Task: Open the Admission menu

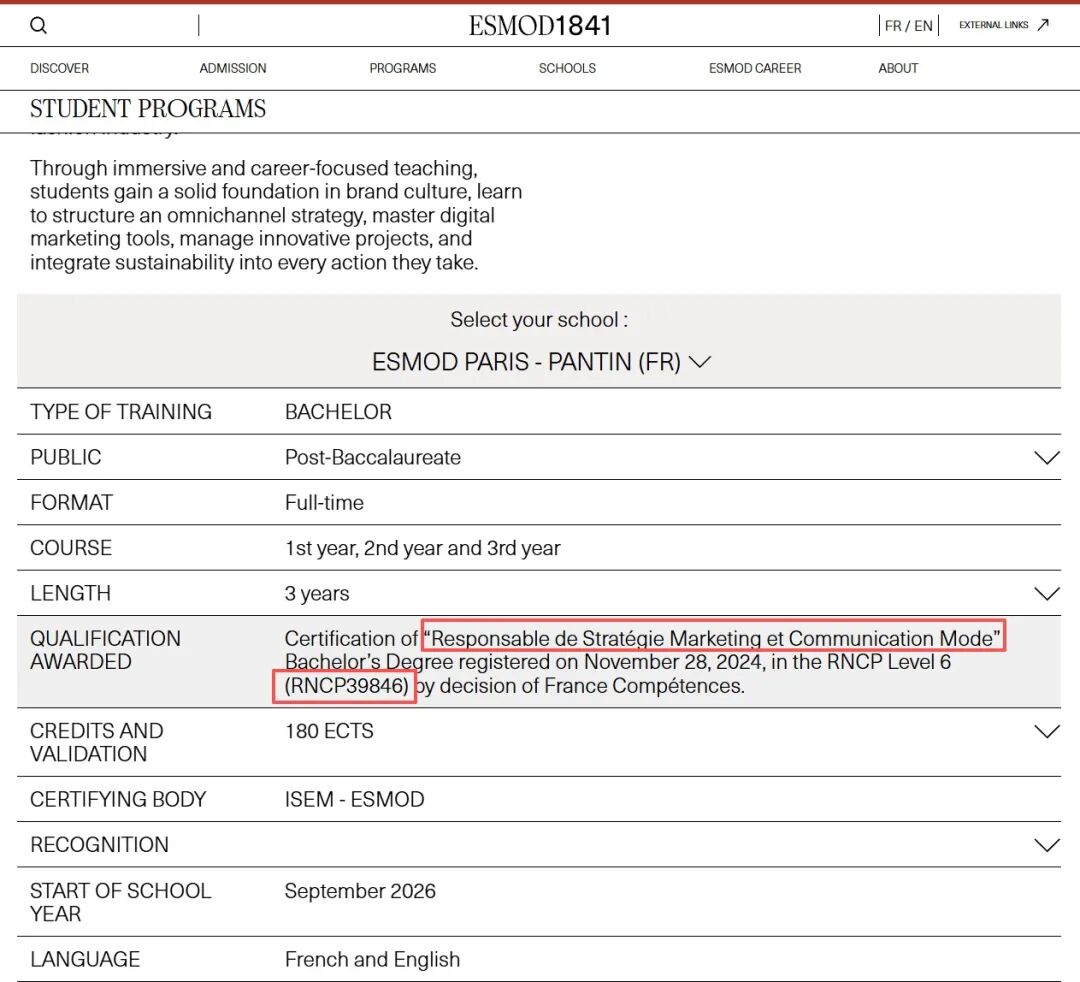Action: coord(233,68)
